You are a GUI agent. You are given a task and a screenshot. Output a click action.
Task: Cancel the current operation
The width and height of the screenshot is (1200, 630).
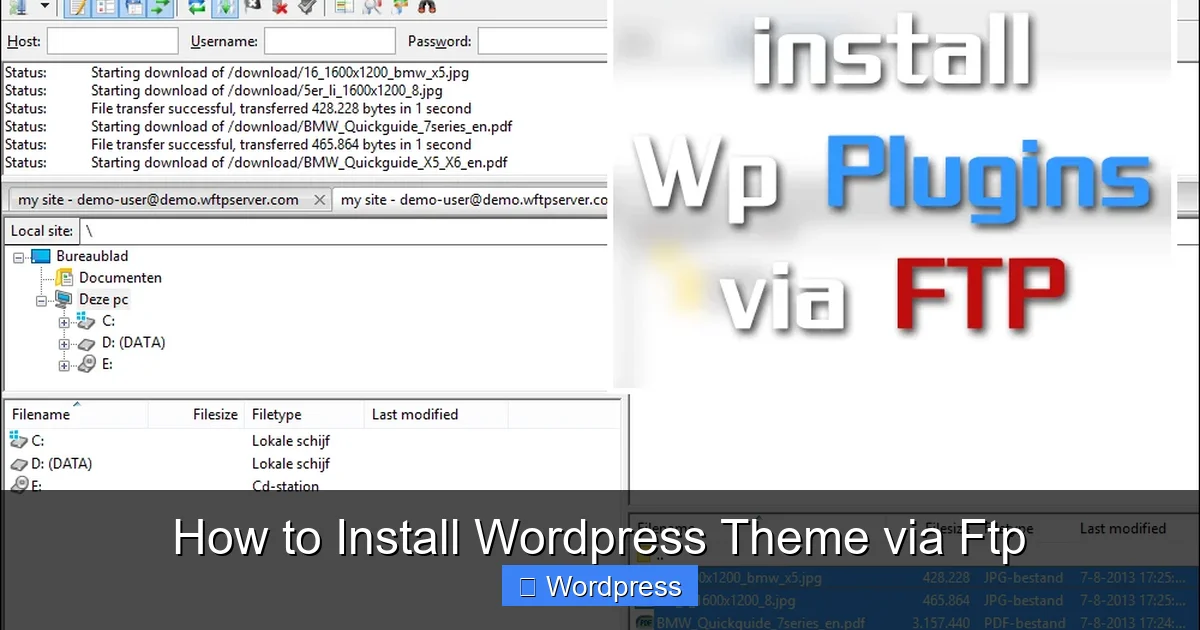tap(253, 6)
